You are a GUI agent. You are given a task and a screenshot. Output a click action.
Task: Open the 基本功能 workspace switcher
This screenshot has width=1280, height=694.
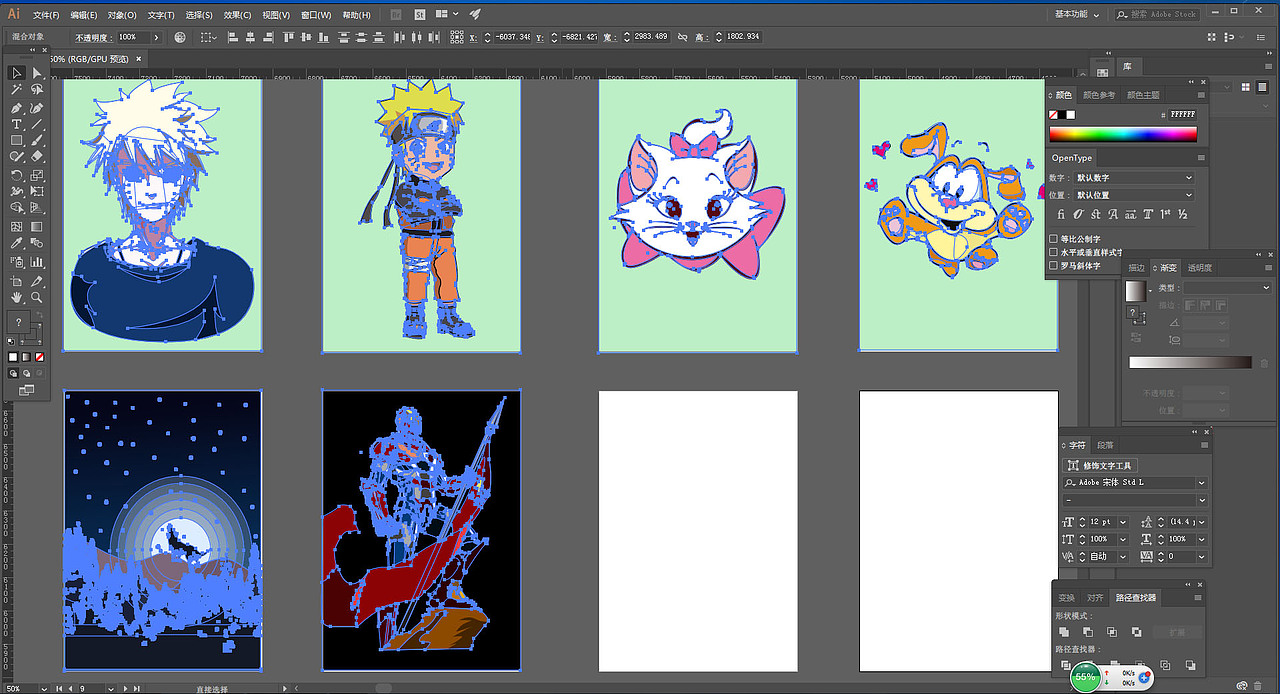click(1077, 14)
